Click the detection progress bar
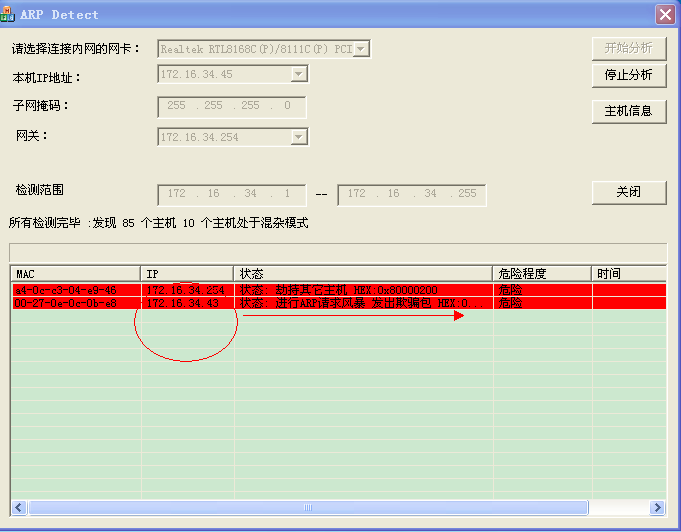 point(338,252)
